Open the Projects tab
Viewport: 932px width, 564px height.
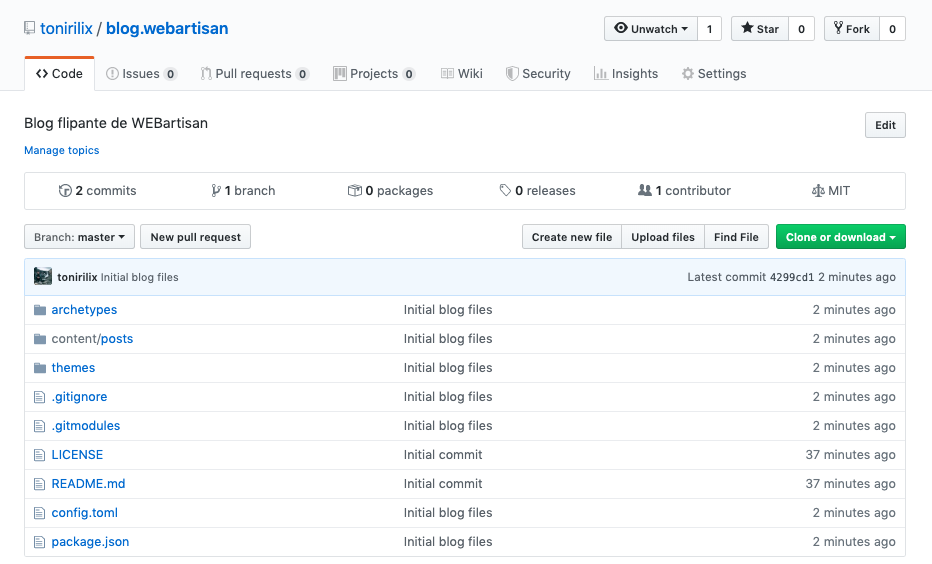coord(374,74)
